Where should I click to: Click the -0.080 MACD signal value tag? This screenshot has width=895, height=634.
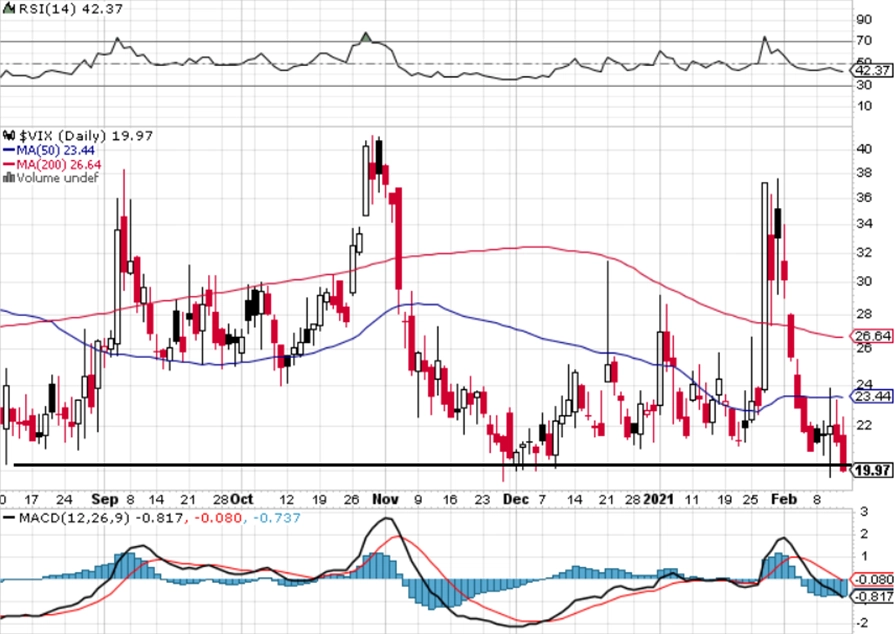point(873,580)
